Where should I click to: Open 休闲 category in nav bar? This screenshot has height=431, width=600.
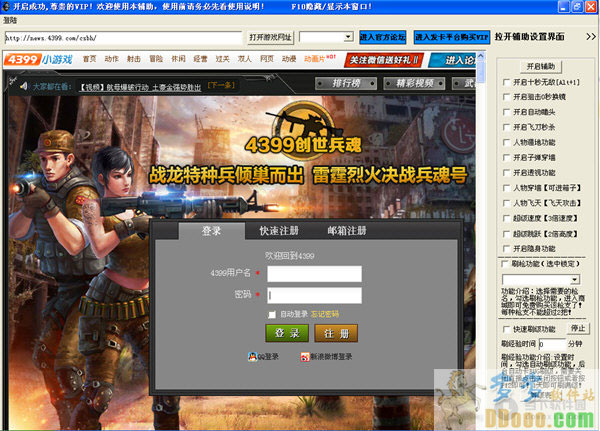point(178,59)
